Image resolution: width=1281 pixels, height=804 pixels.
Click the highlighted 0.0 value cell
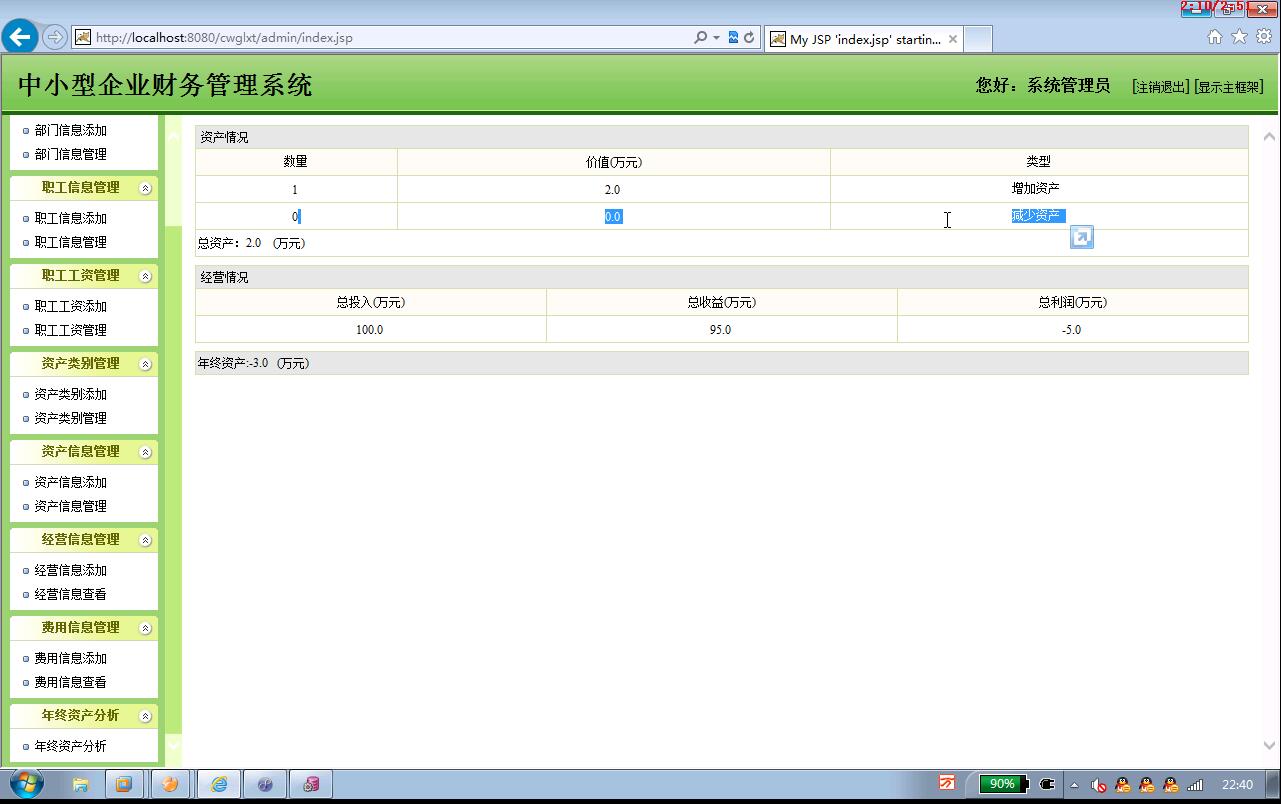click(x=613, y=216)
